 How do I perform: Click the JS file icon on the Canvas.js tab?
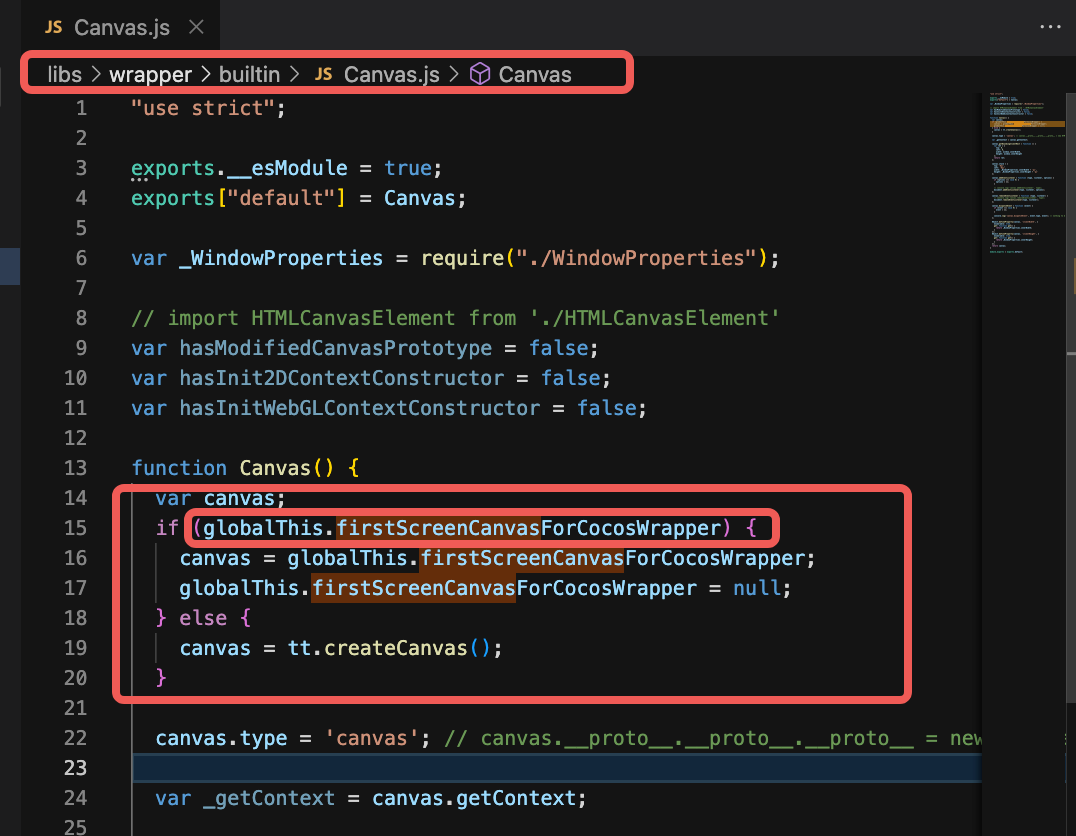click(x=54, y=27)
